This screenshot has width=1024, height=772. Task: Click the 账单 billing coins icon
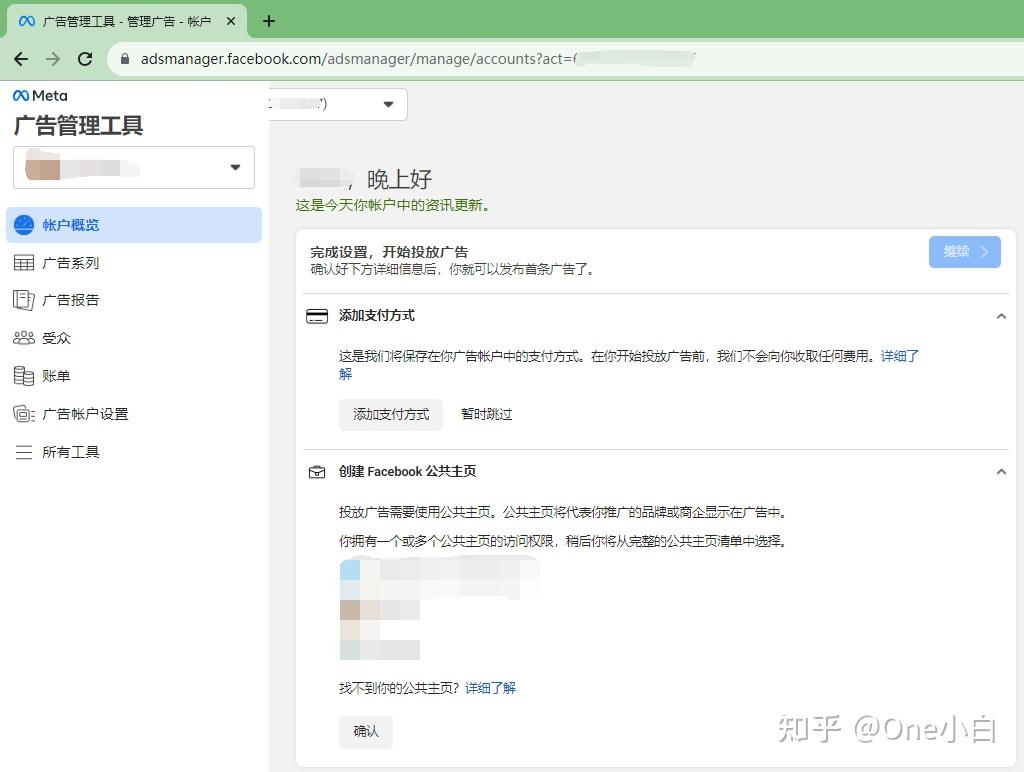24,376
